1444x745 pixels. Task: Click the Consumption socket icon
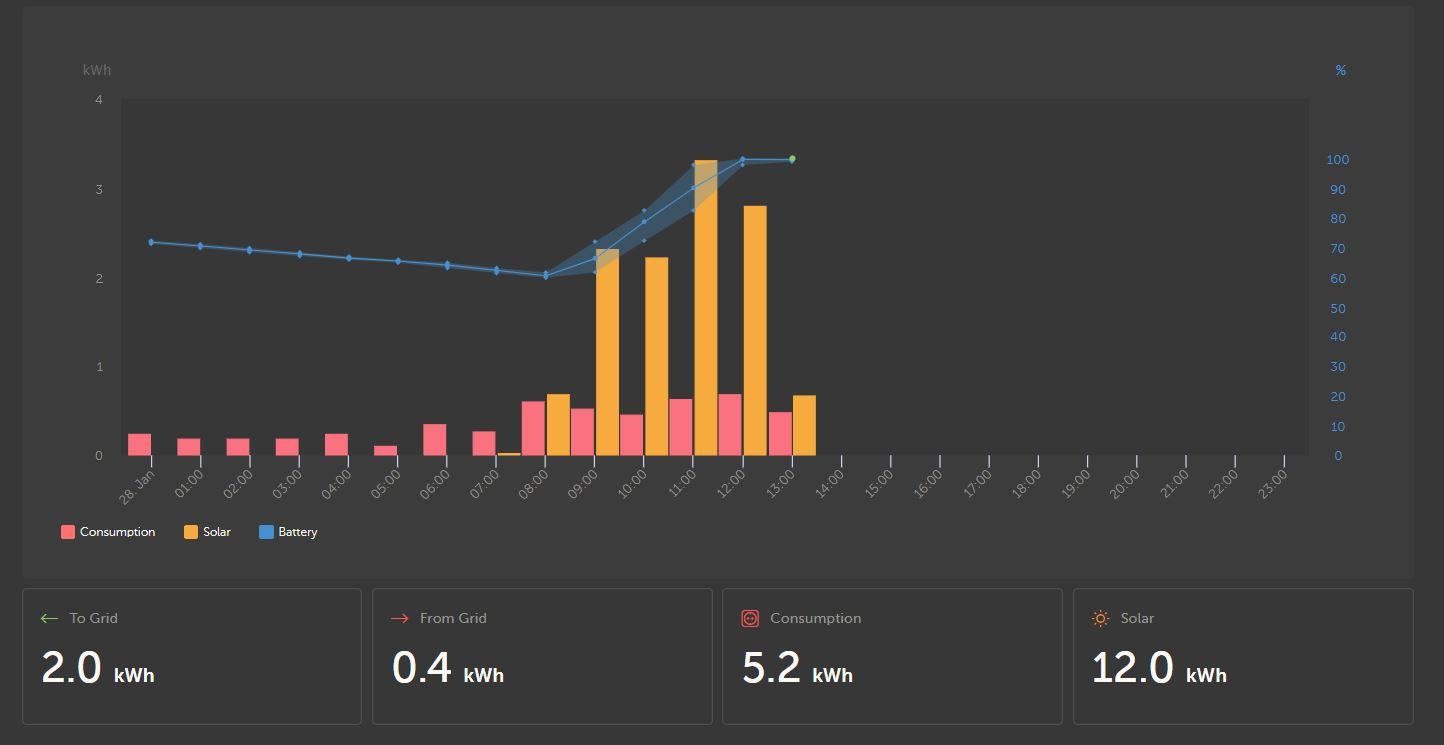(750, 619)
